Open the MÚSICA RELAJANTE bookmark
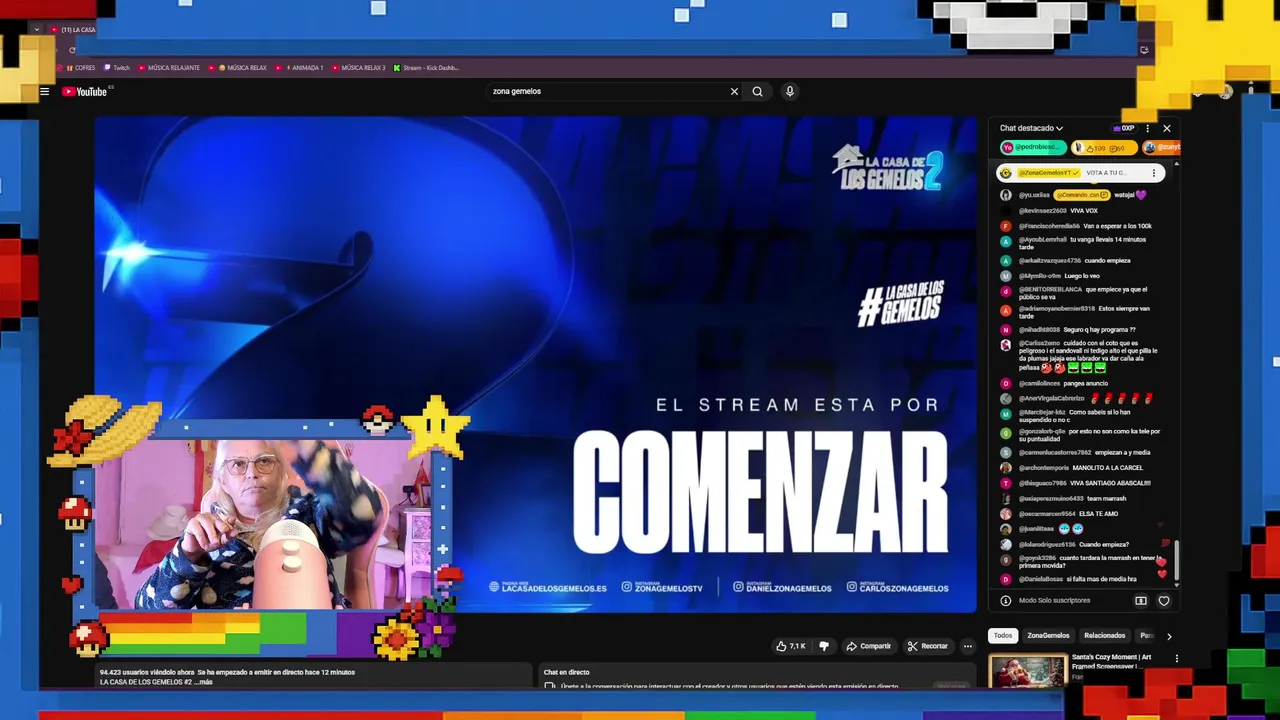 (169, 68)
